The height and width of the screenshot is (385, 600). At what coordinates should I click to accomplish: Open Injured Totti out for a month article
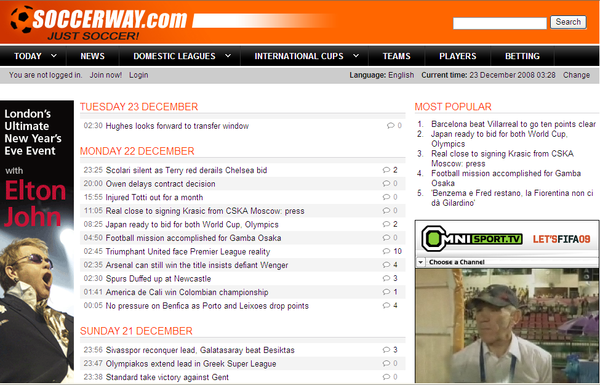point(154,197)
